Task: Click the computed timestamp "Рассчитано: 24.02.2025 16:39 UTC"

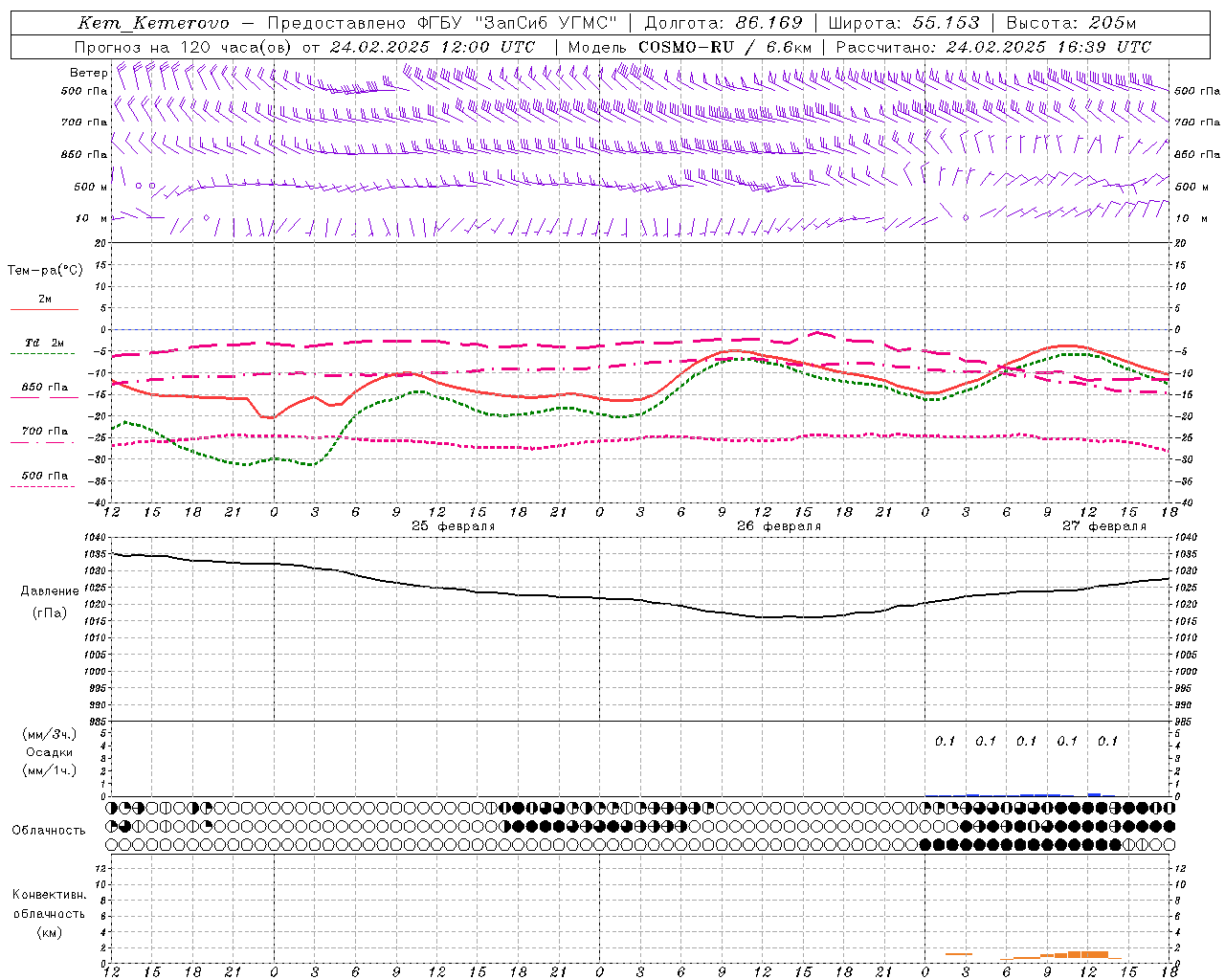Action: 993,47
